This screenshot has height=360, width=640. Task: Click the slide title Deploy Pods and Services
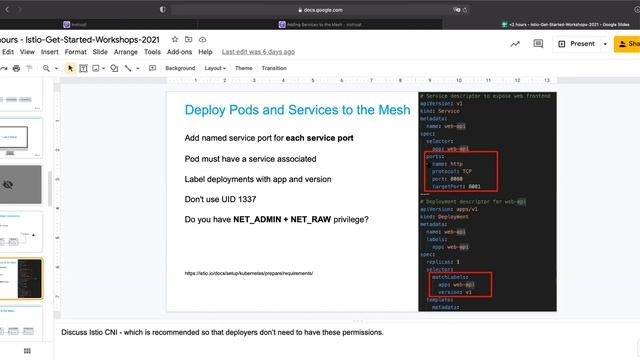pyautogui.click(x=297, y=110)
